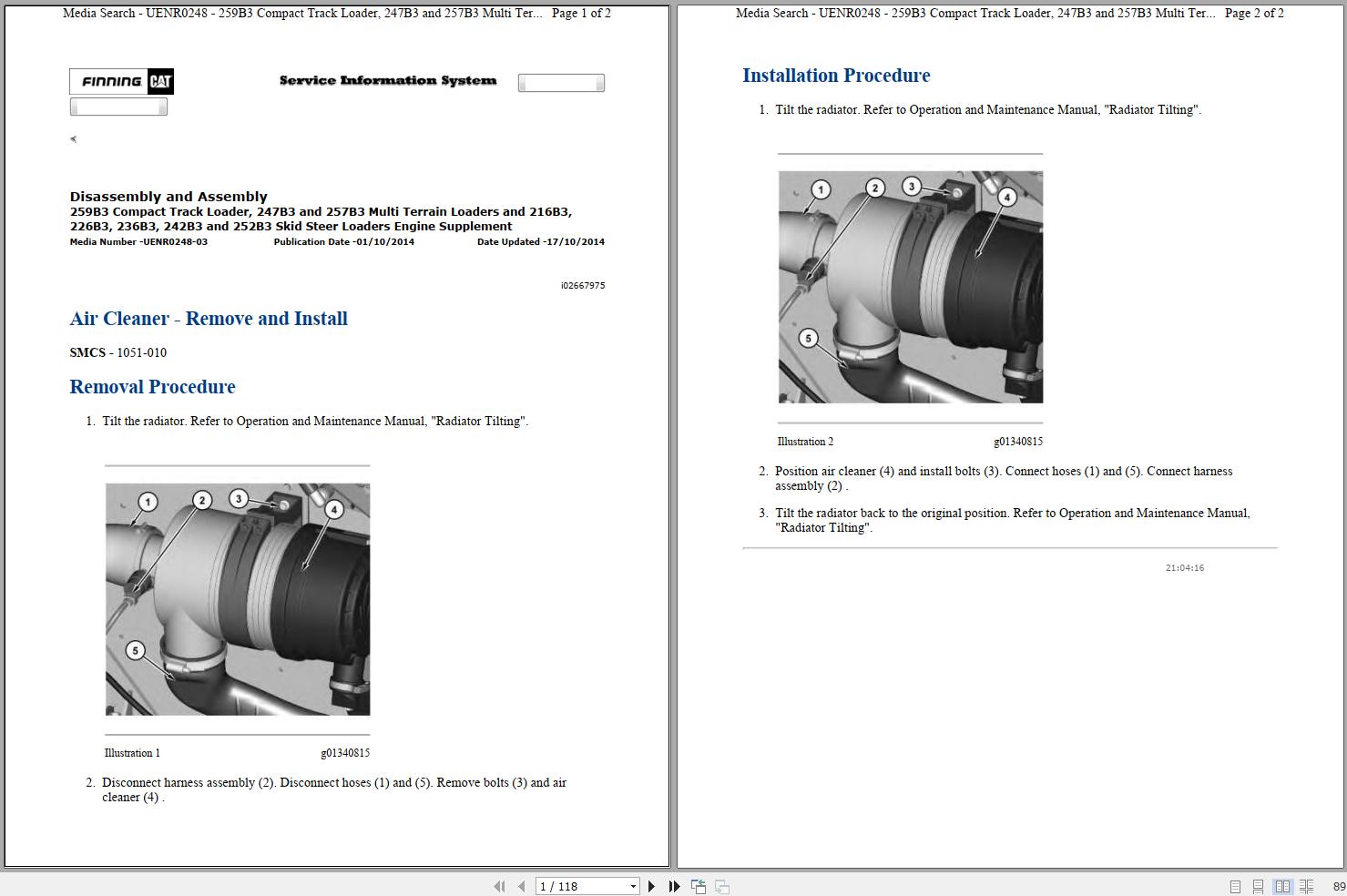Advance to the next page
The width and height of the screenshot is (1347, 896).
coord(652,886)
